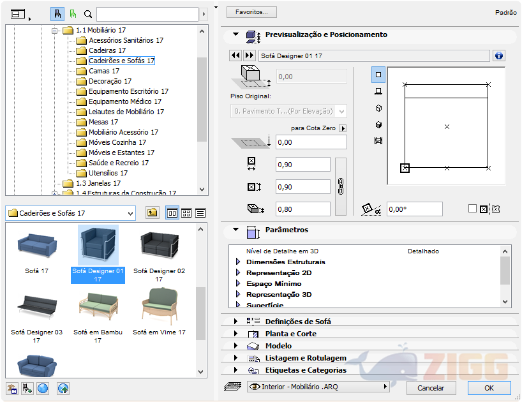
Task: Expand Espaço Mínimo parameter group
Action: pos(238,283)
